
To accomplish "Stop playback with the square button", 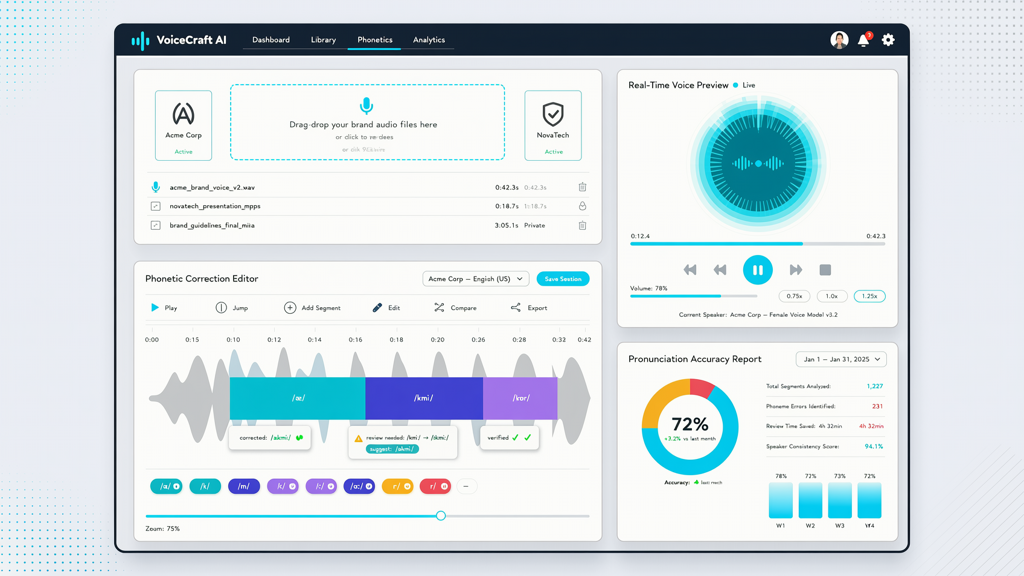I will [825, 270].
